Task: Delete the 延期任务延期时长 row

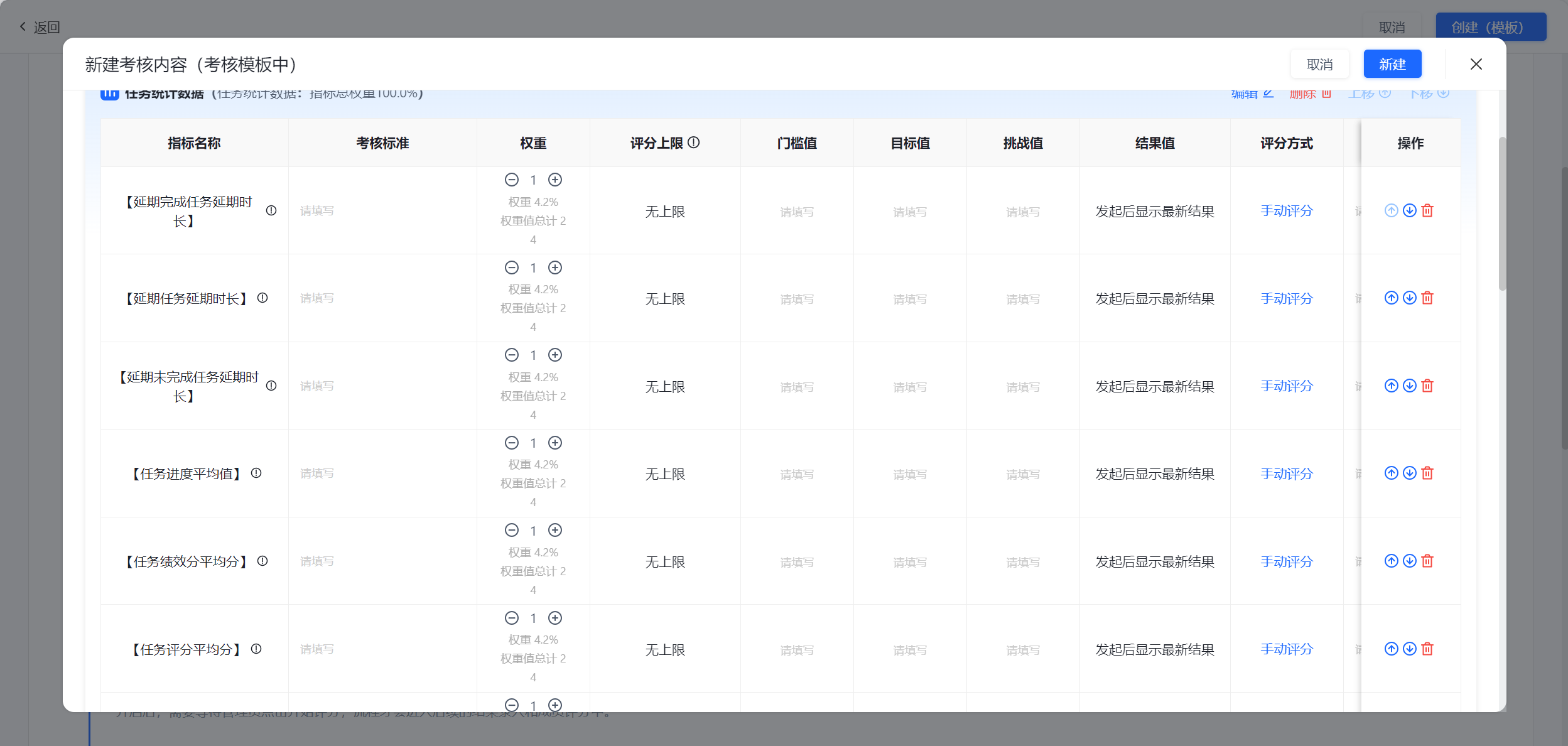Action: pos(1427,298)
